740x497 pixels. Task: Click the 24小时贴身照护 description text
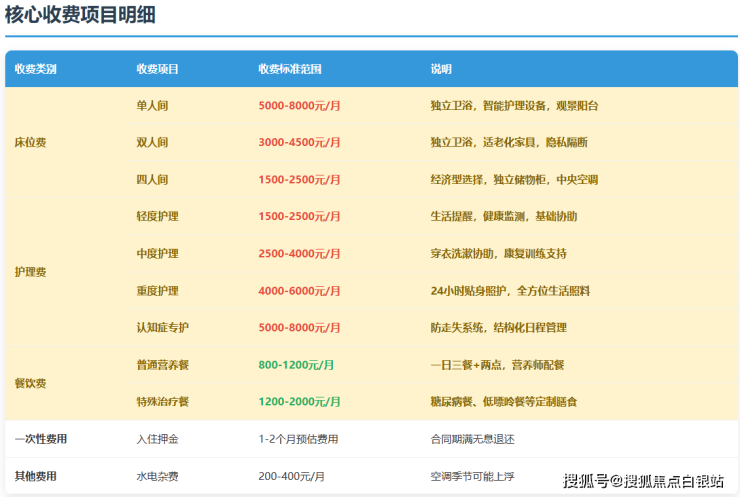tap(510, 291)
